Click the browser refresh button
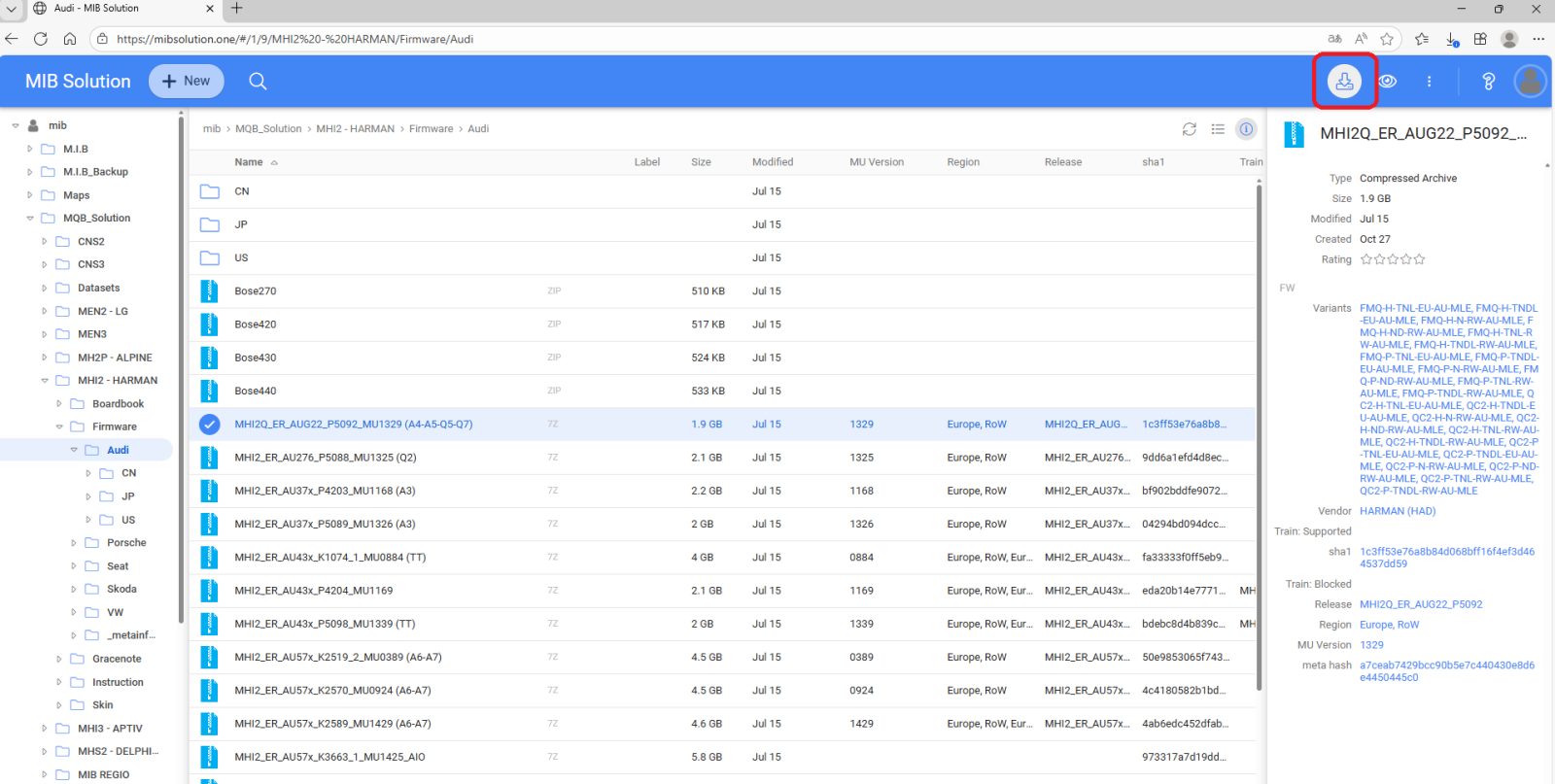The image size is (1555, 784). pyautogui.click(x=40, y=39)
